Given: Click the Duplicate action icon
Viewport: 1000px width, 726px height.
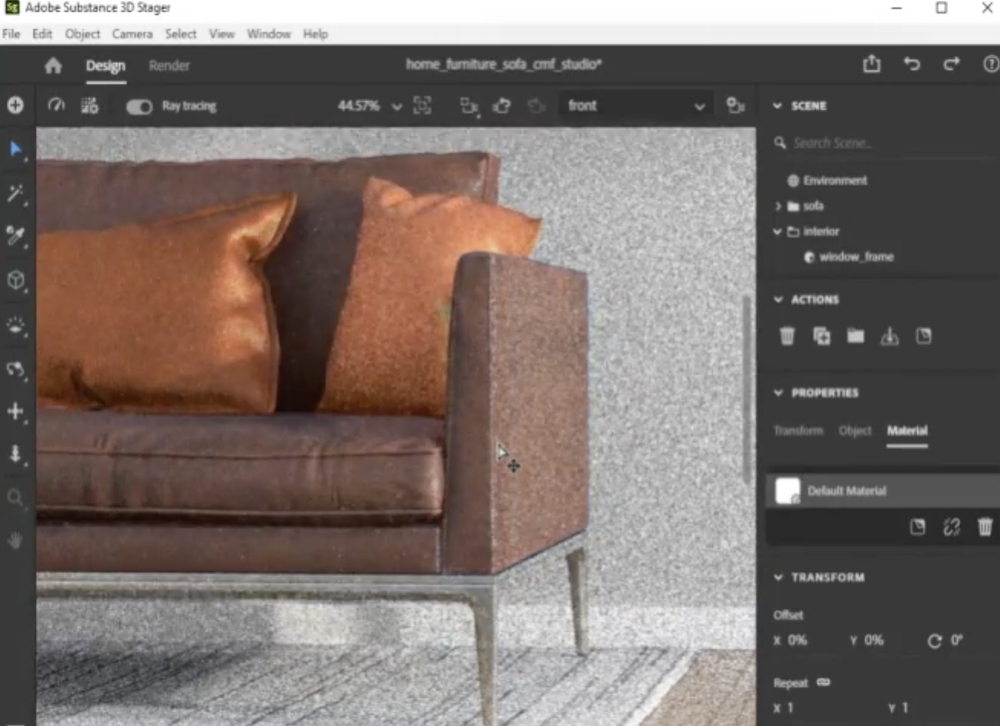Looking at the screenshot, I should tap(821, 336).
